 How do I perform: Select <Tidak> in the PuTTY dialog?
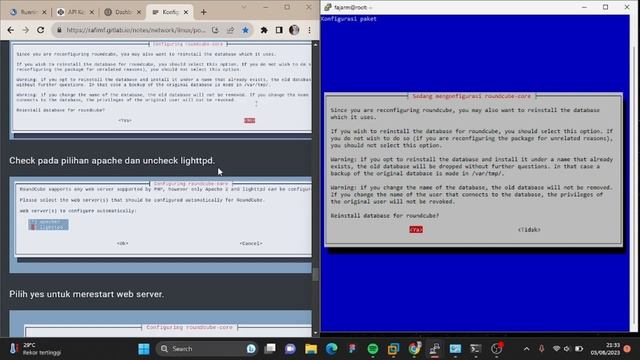pos(529,230)
